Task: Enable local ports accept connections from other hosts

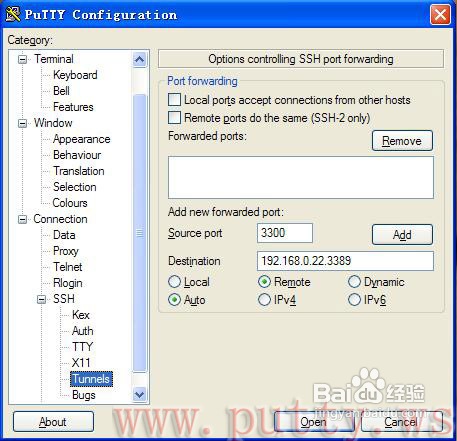Action: pyautogui.click(x=174, y=100)
